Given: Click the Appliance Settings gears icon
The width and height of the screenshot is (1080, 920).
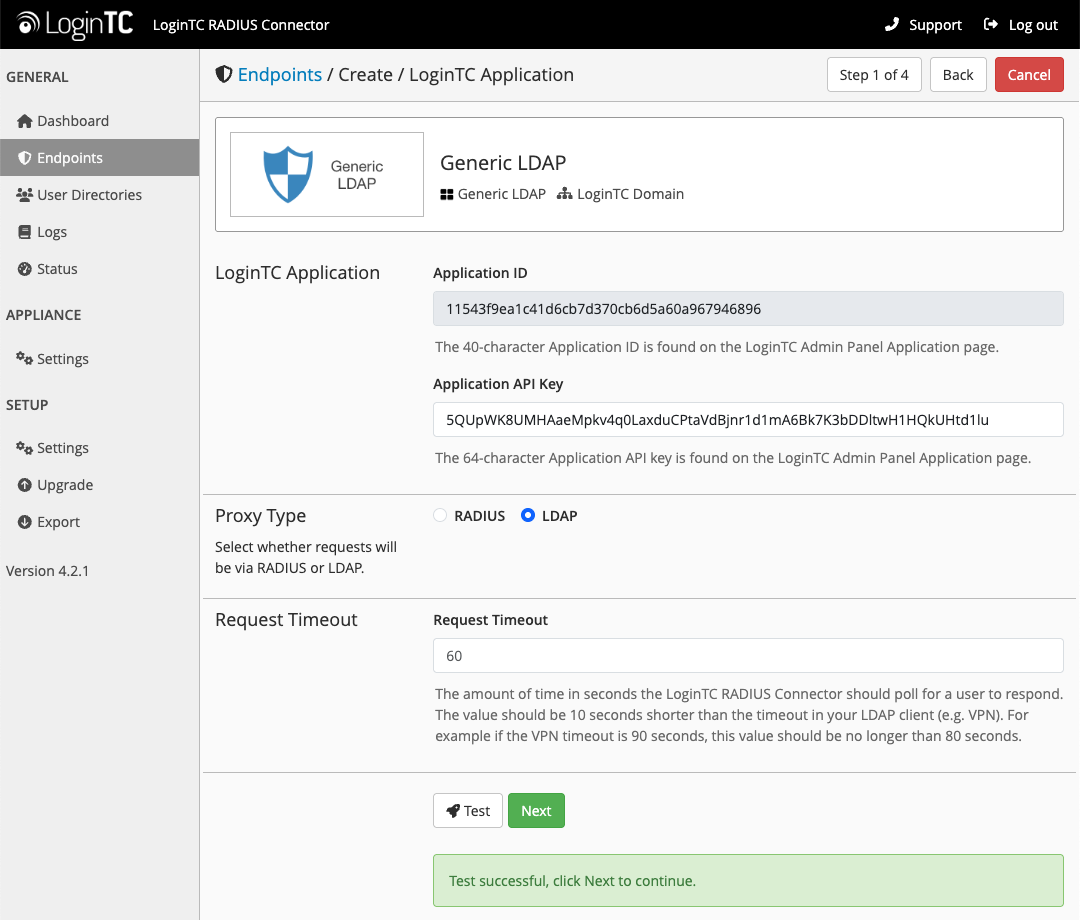Looking at the screenshot, I should click(x=25, y=359).
